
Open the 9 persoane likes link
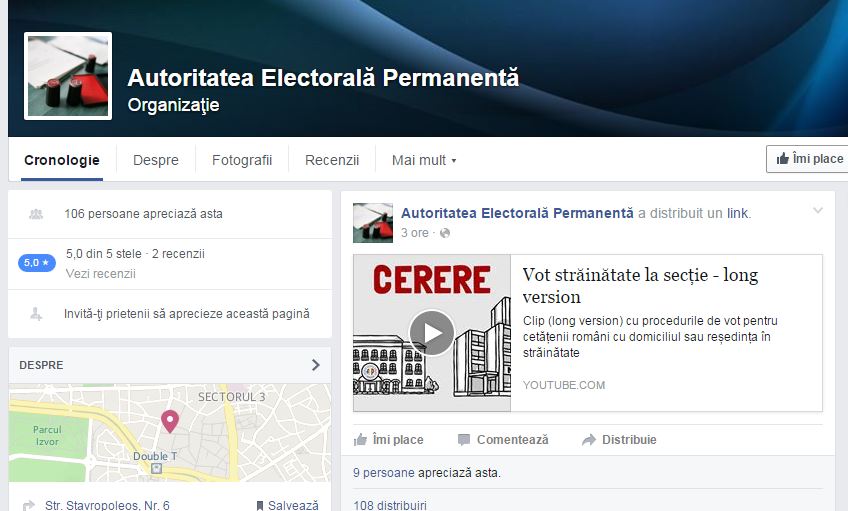[383, 473]
